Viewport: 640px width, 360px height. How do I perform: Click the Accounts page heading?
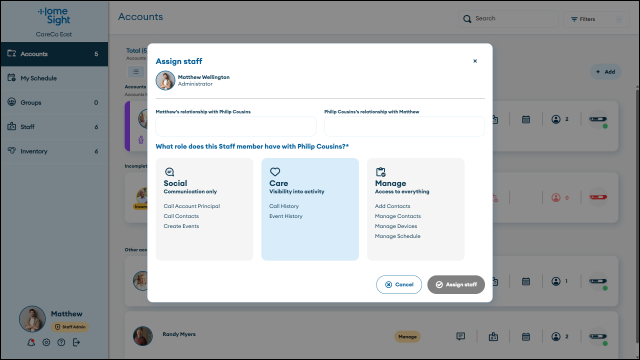click(140, 17)
